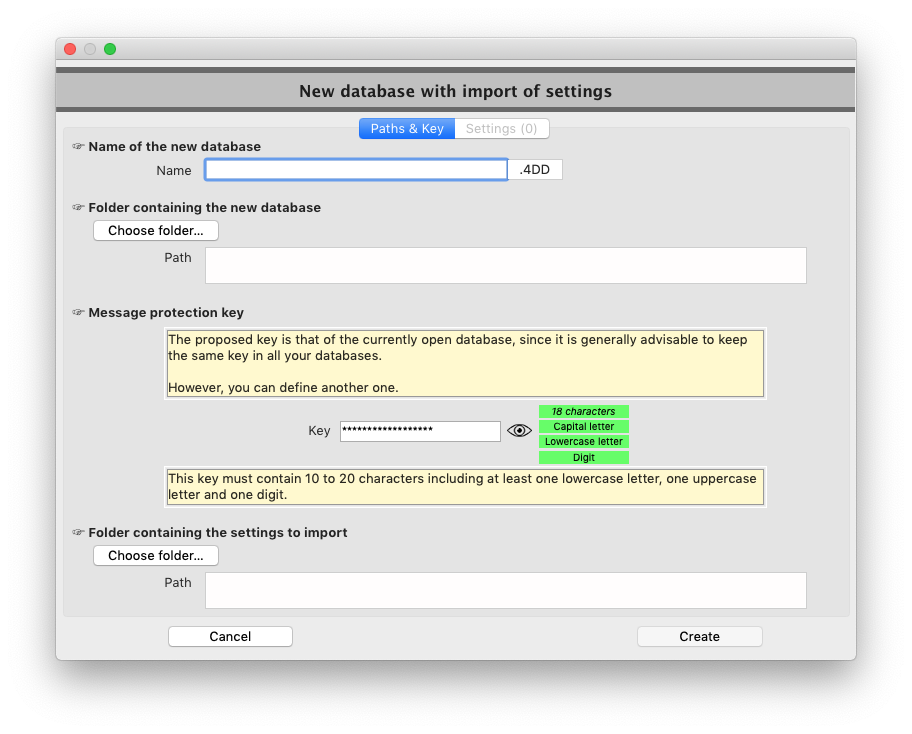Click the pointing hand icon beside "Name of the new database"
912x734 pixels.
tap(78, 146)
